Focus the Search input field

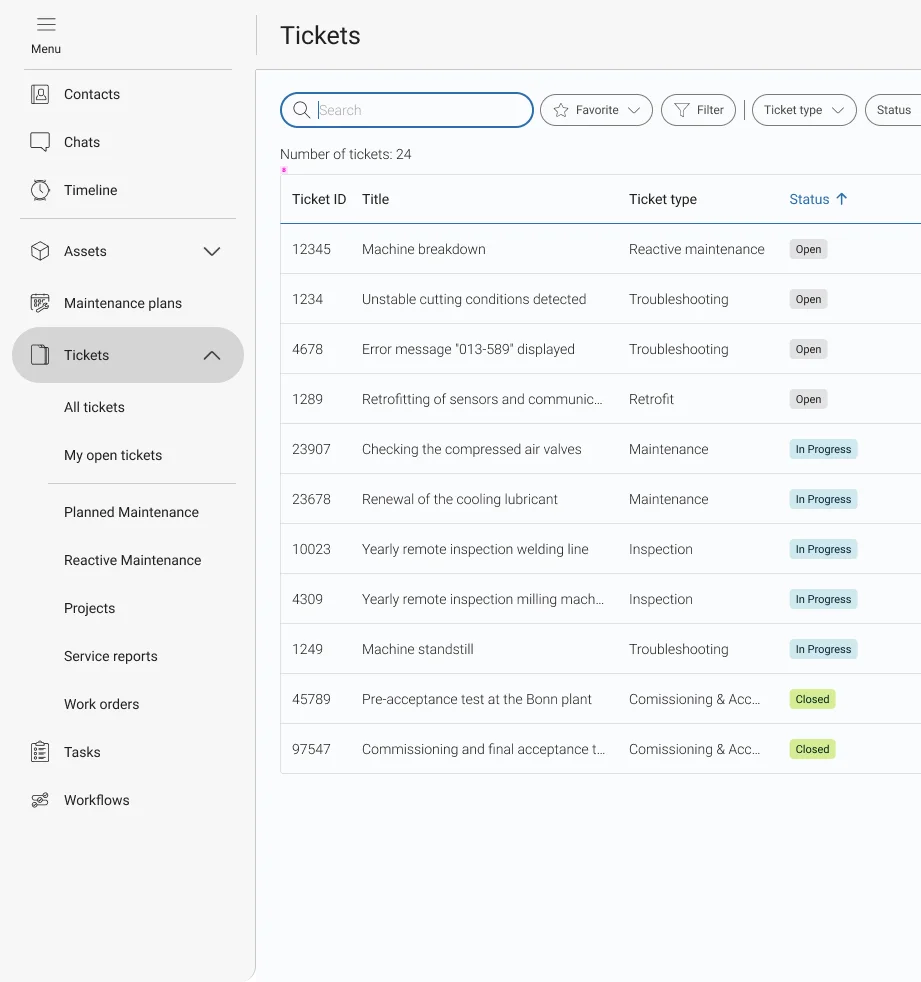407,110
